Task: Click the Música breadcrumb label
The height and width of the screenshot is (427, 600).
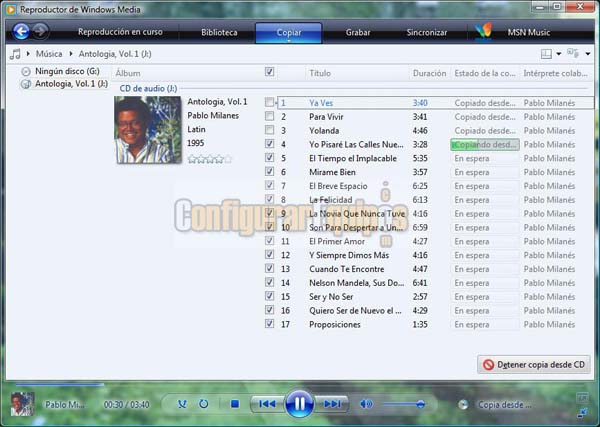Action: coord(49,54)
